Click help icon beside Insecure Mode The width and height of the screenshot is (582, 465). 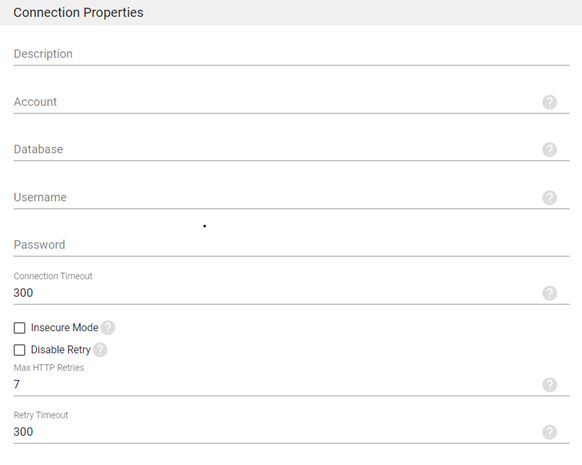pyautogui.click(x=108, y=328)
